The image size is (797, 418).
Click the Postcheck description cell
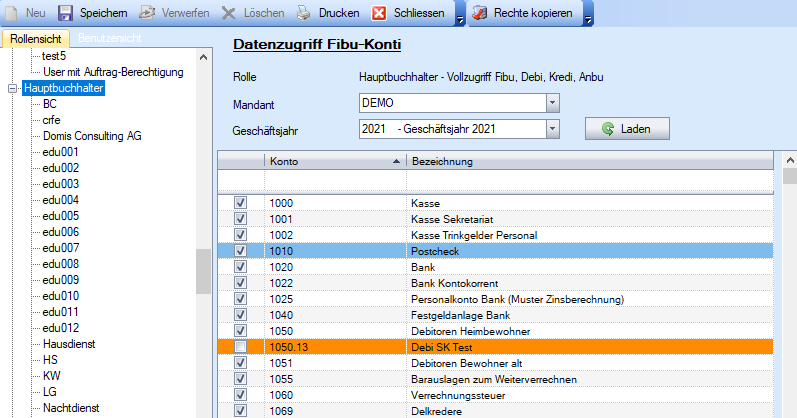point(590,251)
